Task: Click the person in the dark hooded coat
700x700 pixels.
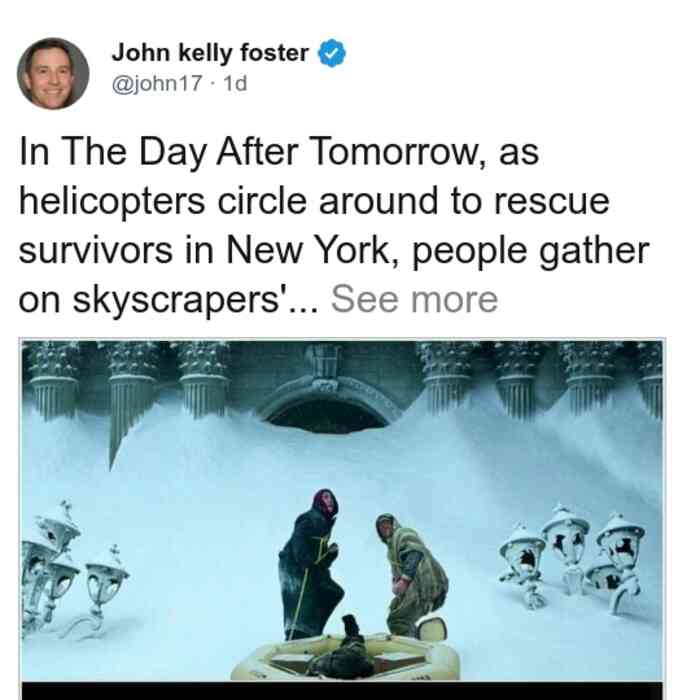Action: click(310, 565)
